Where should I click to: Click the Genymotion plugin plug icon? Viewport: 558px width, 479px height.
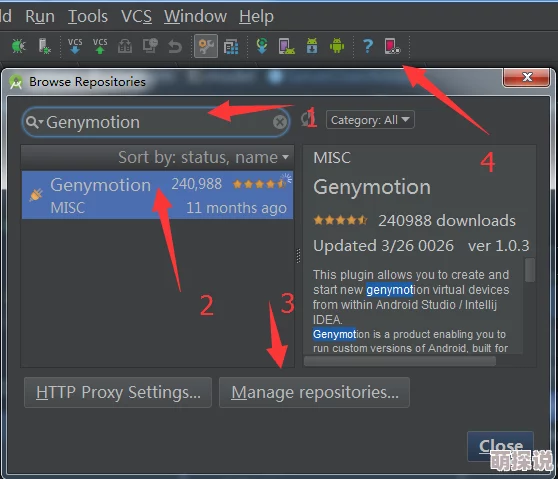click(36, 195)
